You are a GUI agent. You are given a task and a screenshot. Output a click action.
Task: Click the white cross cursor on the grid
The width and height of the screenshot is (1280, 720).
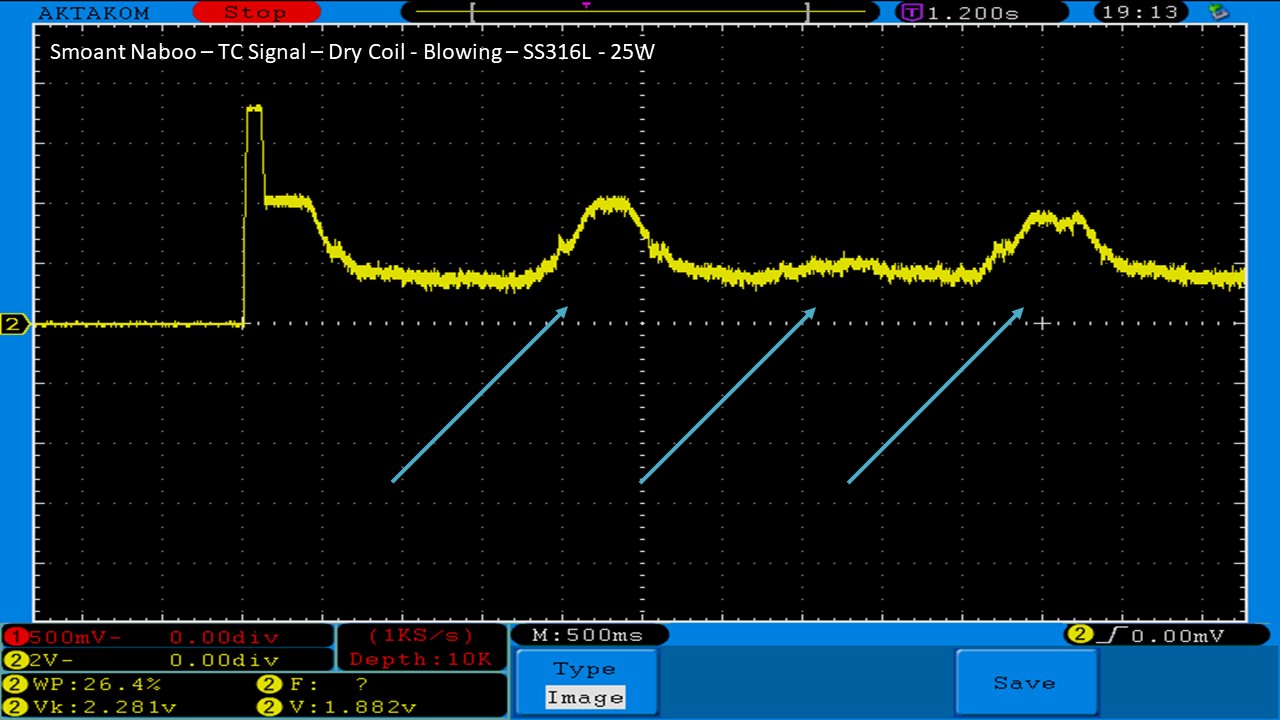[x=1042, y=323]
